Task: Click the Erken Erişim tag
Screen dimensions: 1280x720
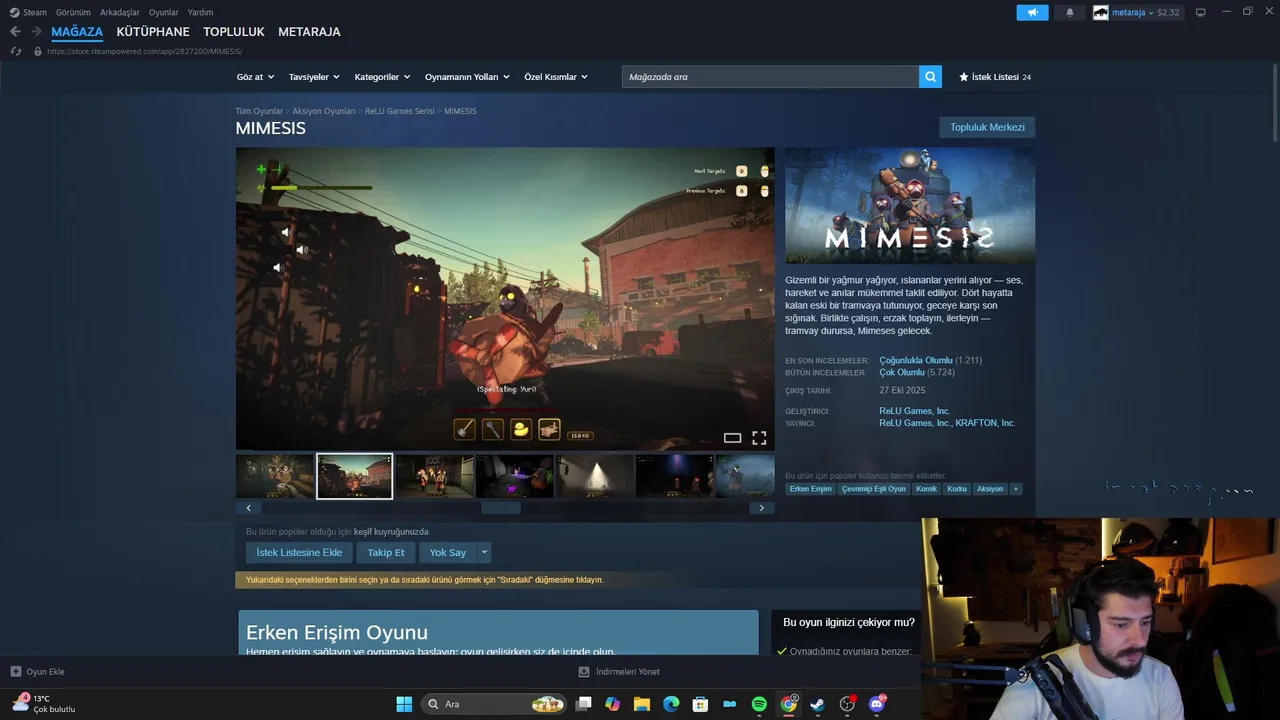Action: pos(810,489)
